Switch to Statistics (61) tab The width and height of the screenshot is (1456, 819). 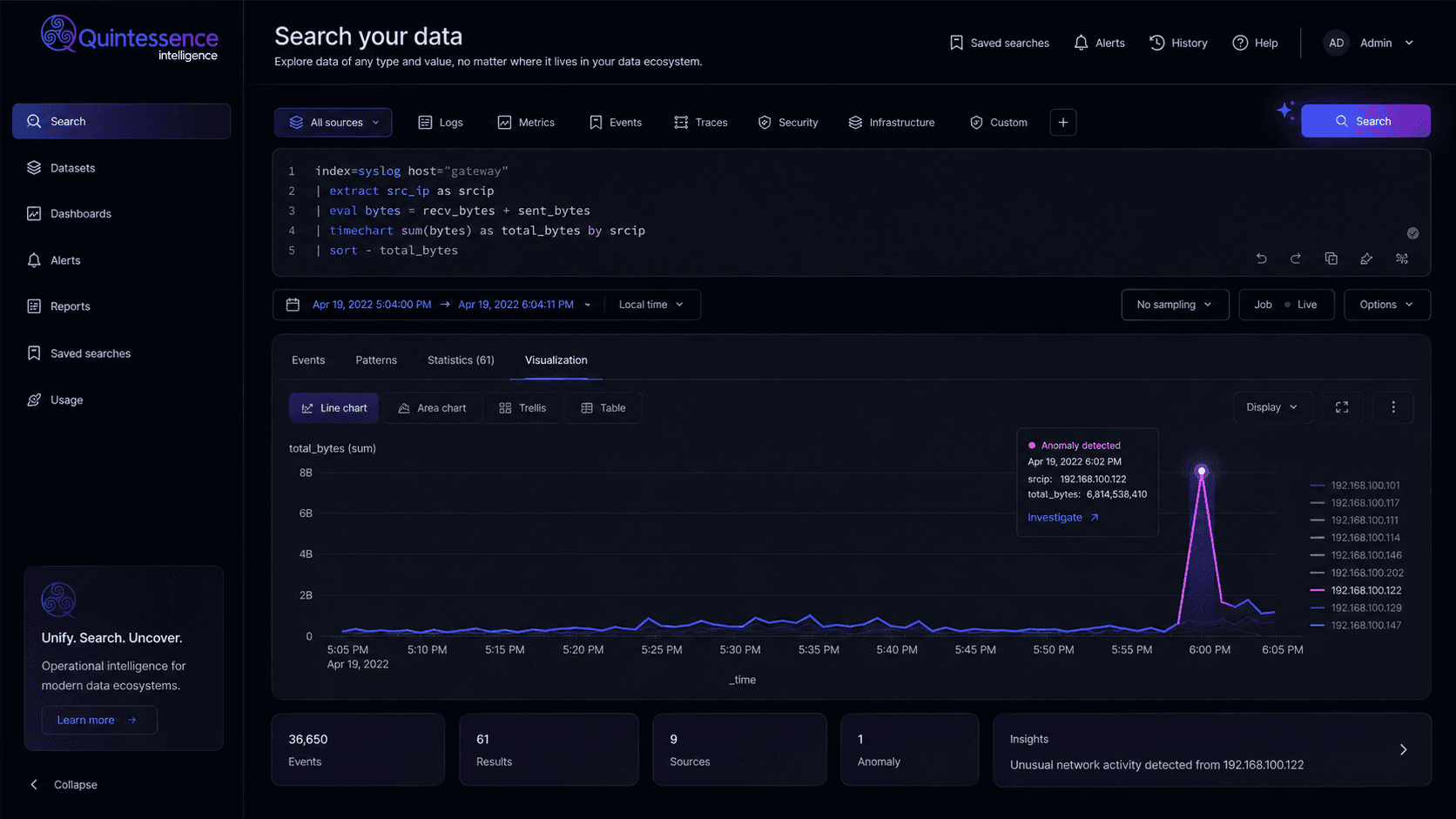(461, 360)
